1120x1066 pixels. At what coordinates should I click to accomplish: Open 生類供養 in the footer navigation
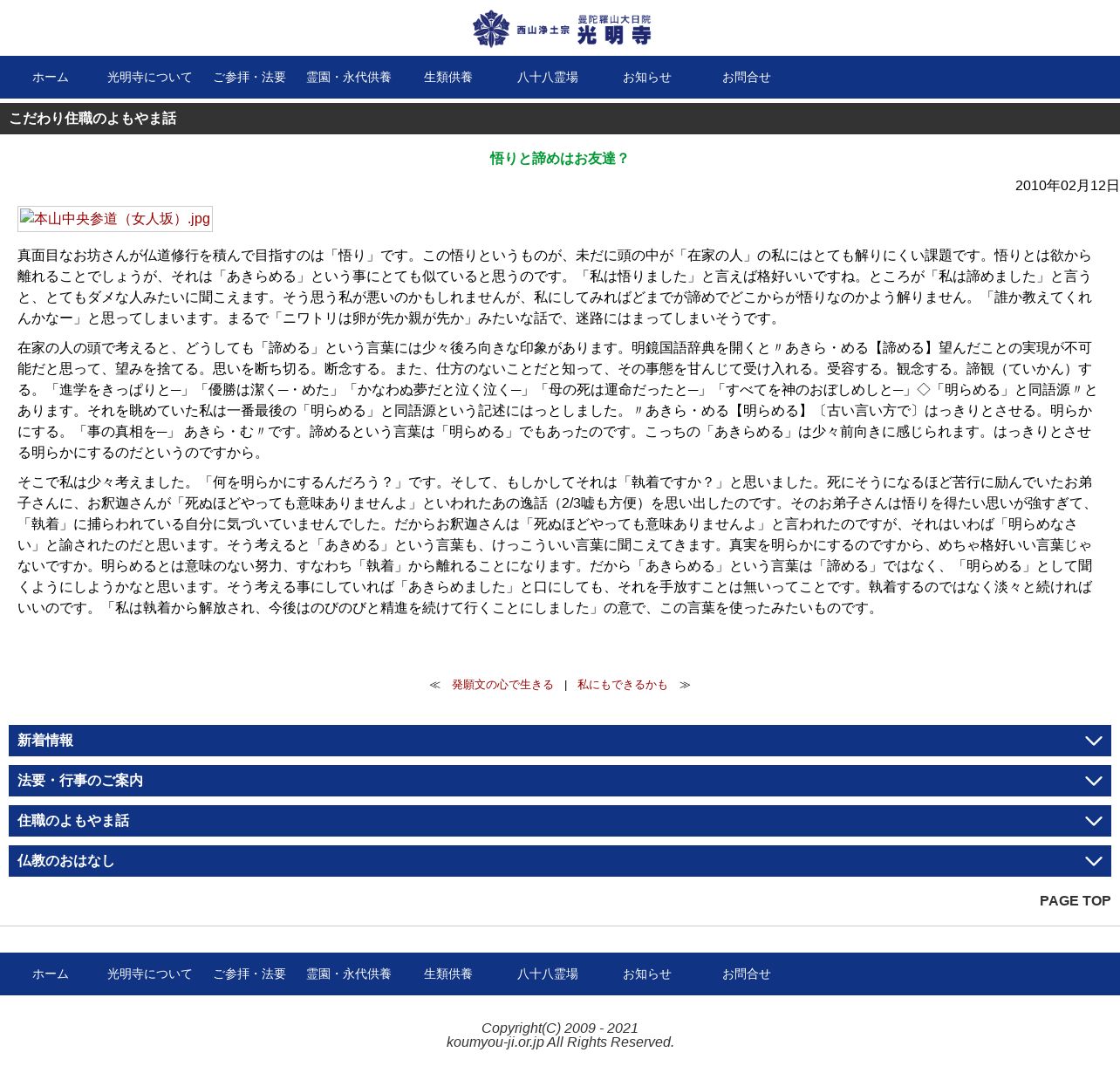[448, 974]
